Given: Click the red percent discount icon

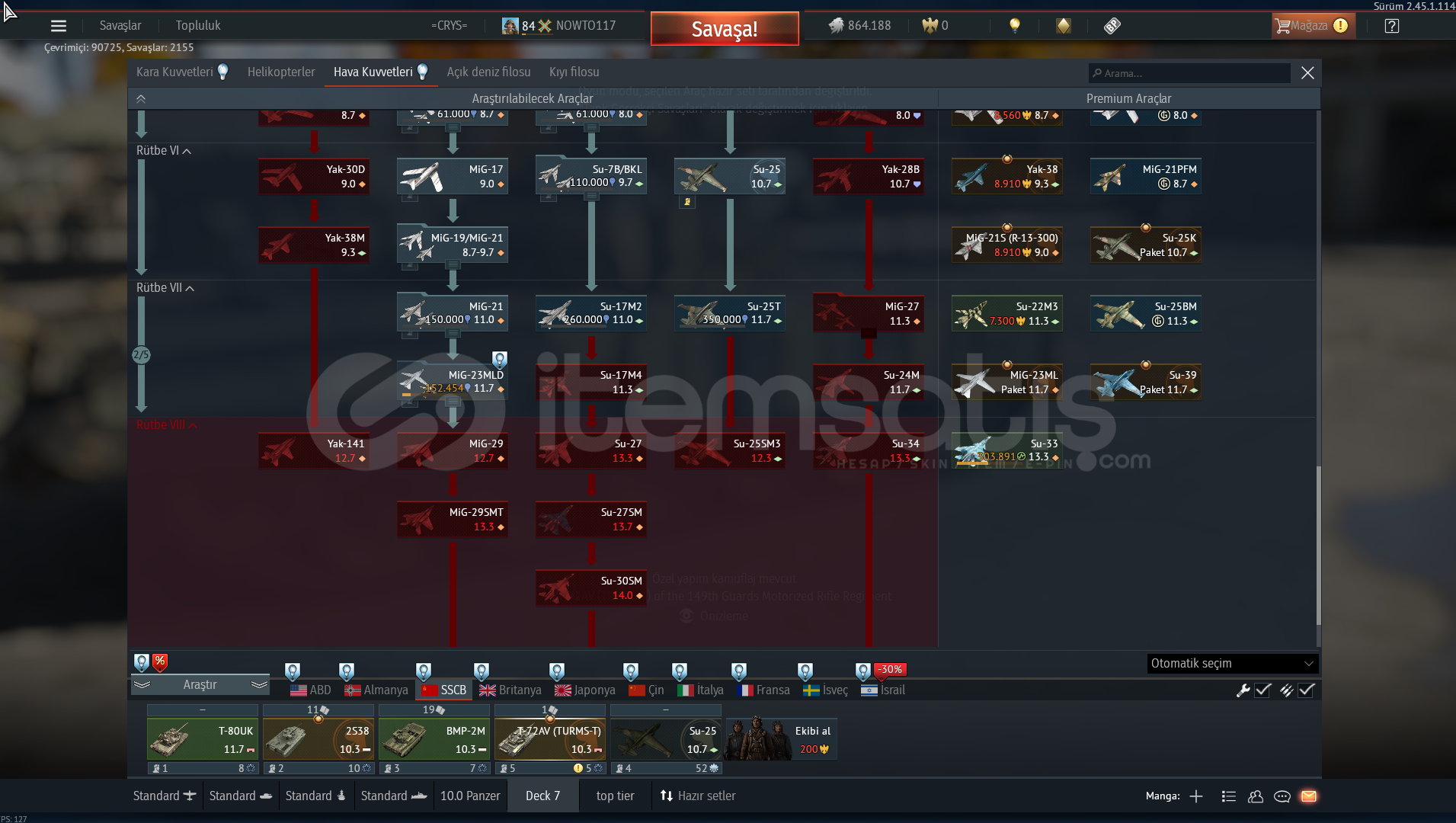Looking at the screenshot, I should coord(160,661).
